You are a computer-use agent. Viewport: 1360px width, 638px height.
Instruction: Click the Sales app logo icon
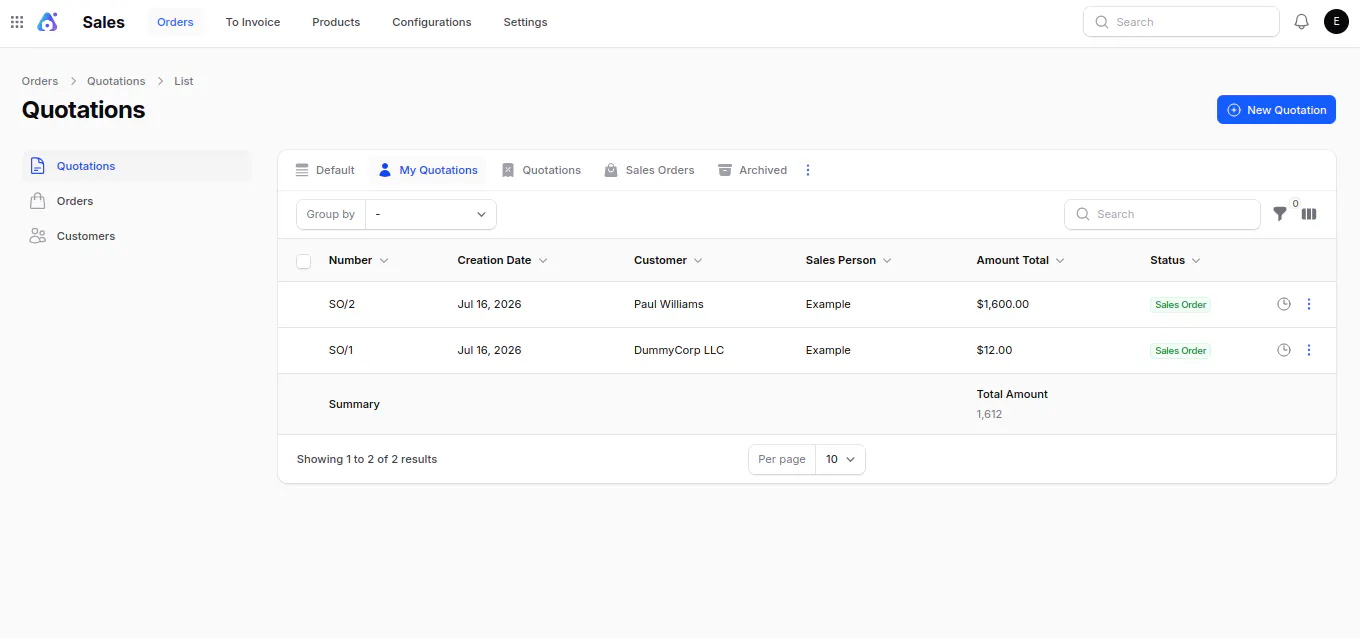pos(47,22)
